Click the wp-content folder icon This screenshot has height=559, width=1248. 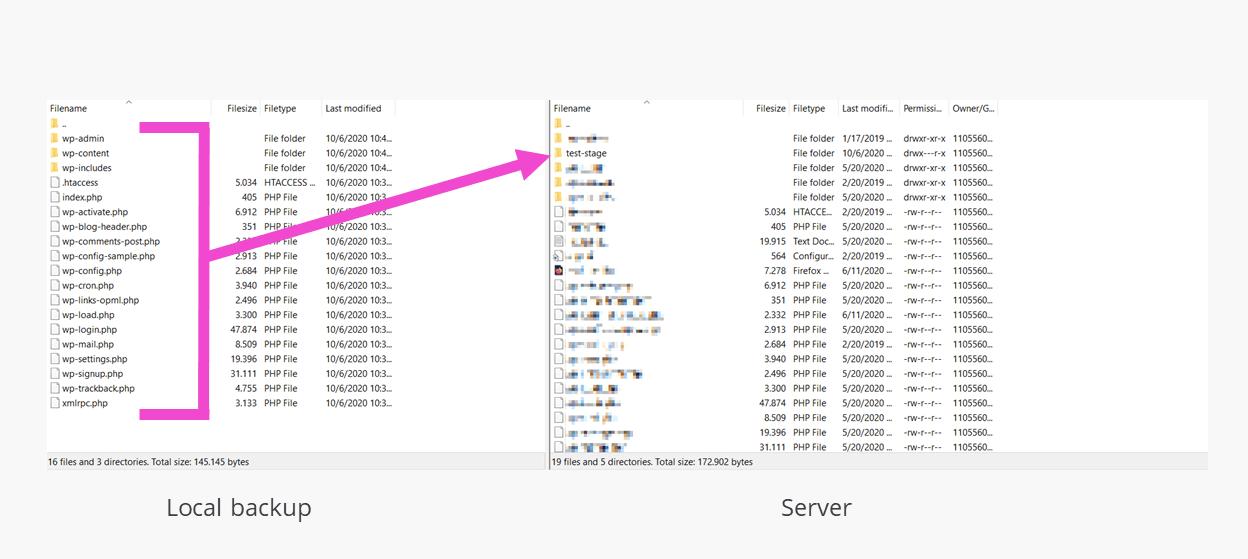(x=54, y=153)
